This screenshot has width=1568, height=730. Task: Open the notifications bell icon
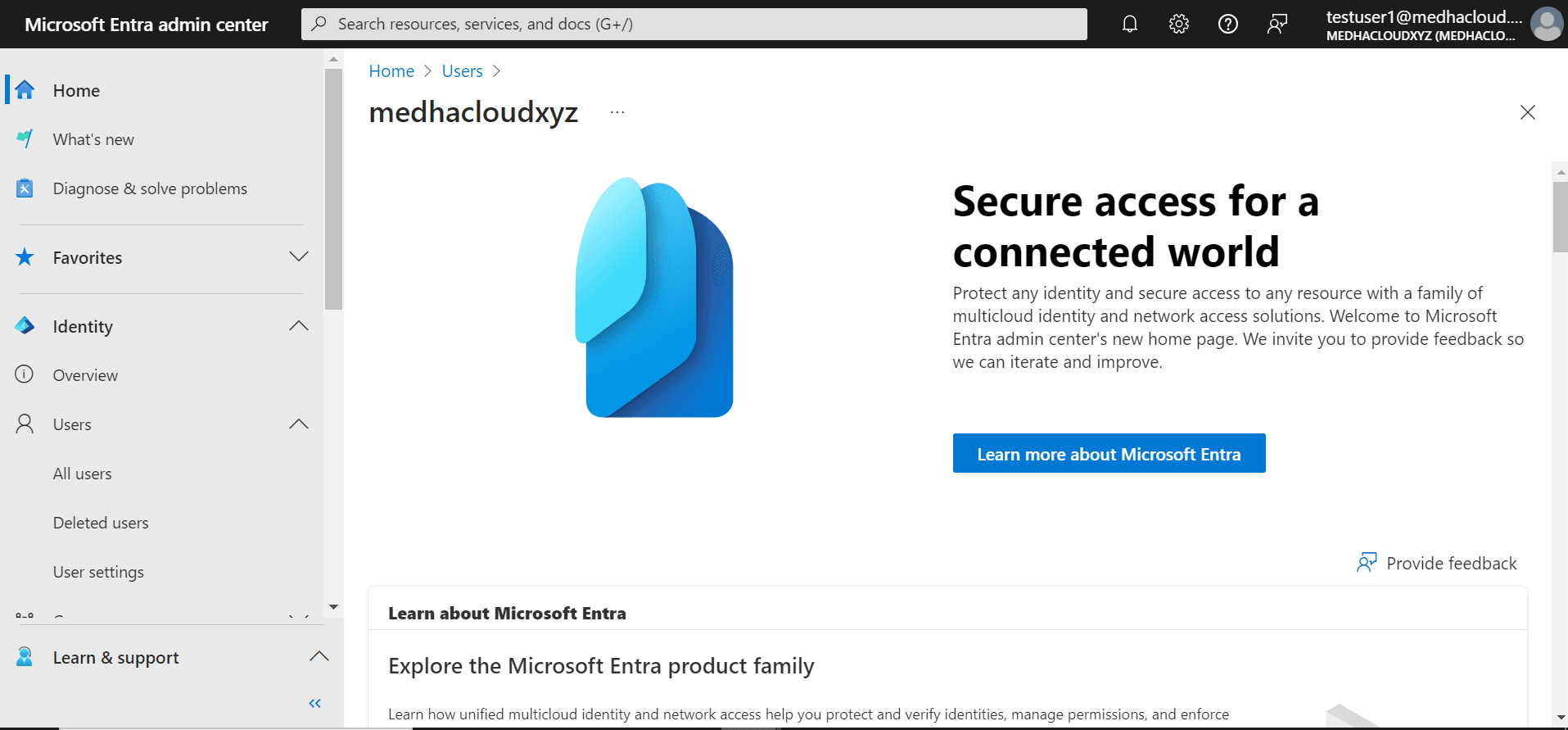(x=1130, y=24)
